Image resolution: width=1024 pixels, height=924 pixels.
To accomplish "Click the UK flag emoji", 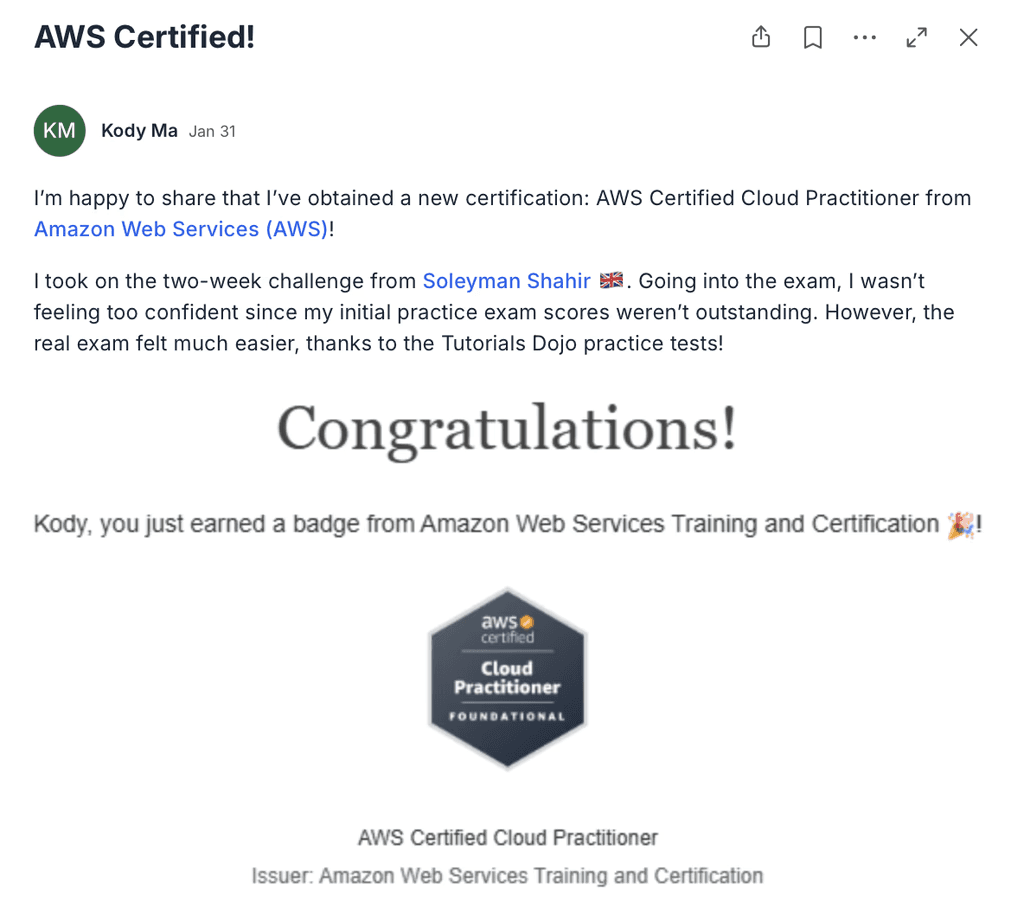I will coord(611,280).
